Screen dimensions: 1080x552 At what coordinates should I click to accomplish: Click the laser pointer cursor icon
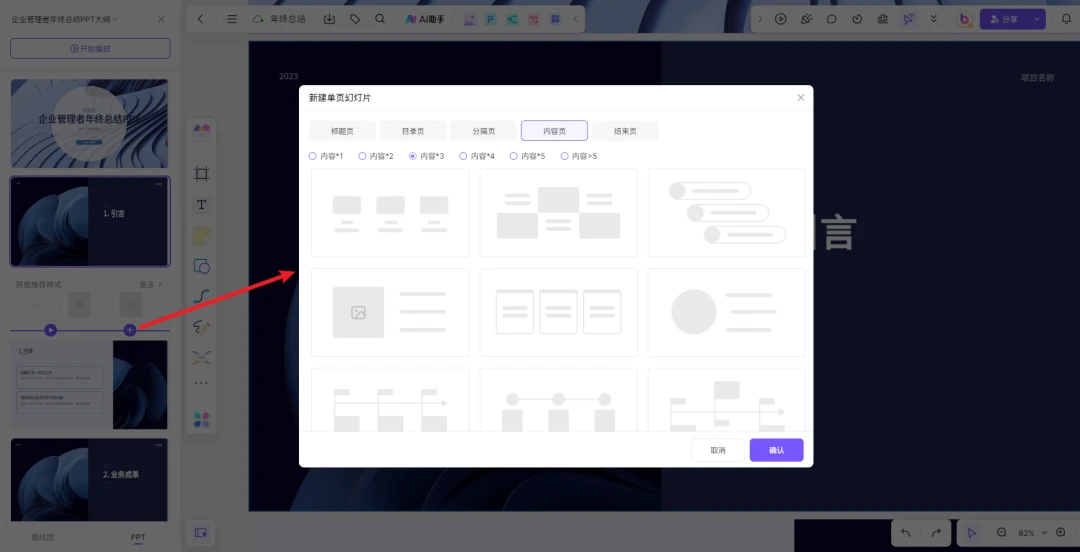pos(908,19)
